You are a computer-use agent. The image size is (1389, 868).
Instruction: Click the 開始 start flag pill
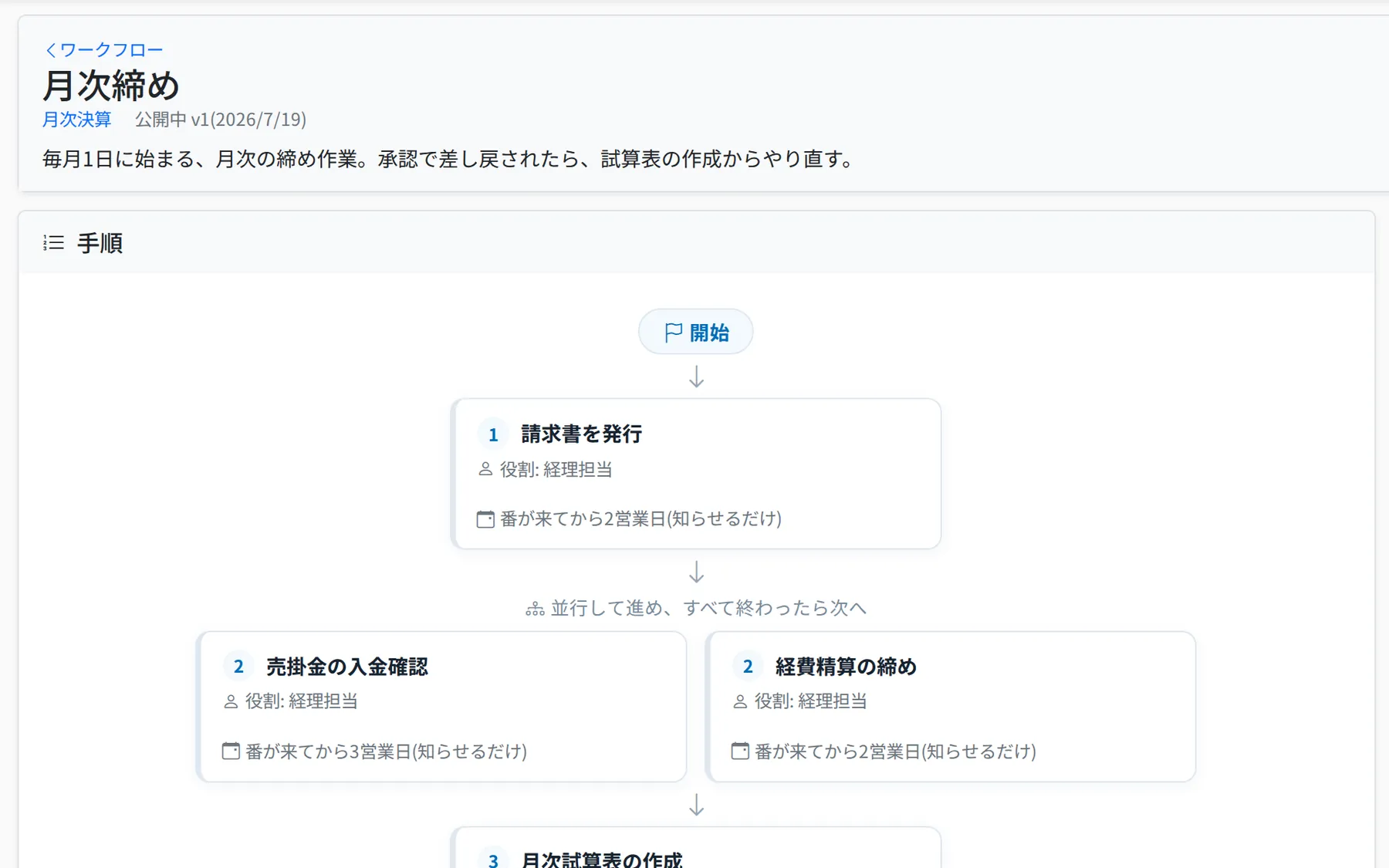click(696, 332)
